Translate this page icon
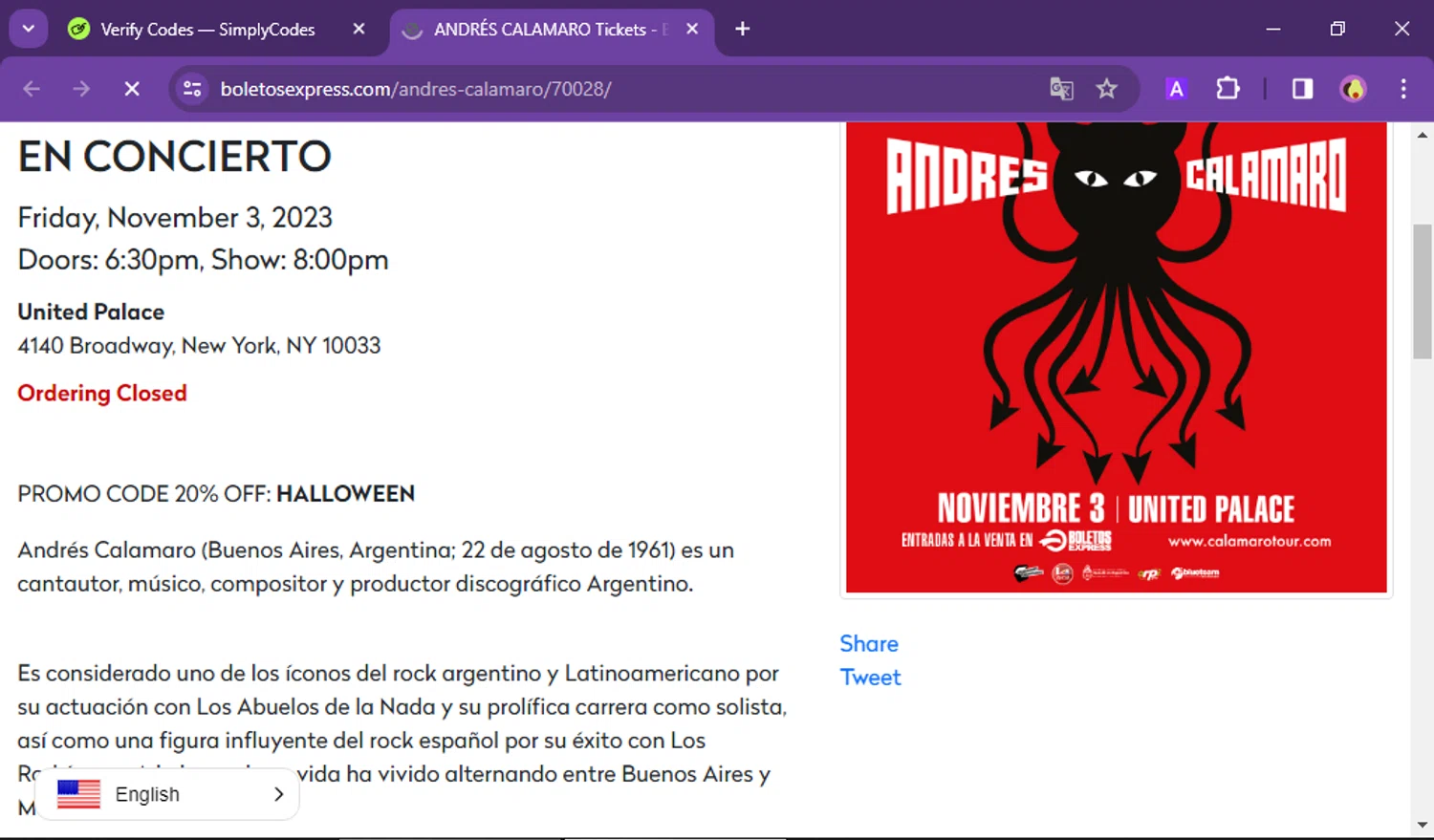This screenshot has height=840, width=1434. pos(1061,89)
